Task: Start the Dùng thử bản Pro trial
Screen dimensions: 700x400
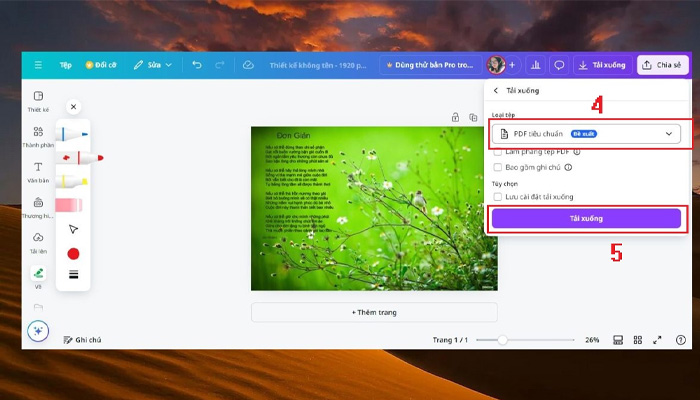Action: pos(430,65)
